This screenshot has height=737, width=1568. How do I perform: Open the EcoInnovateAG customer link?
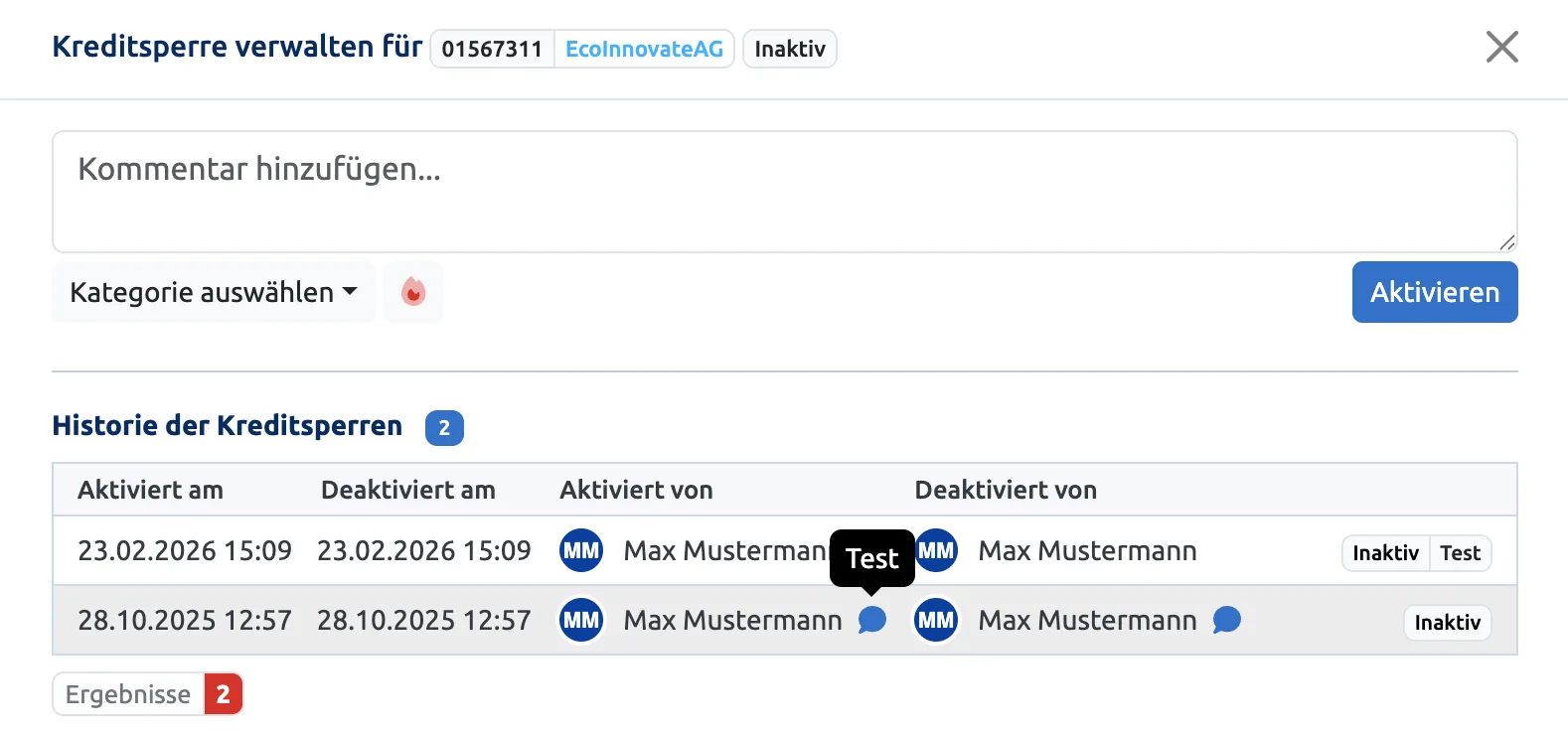coord(644,49)
